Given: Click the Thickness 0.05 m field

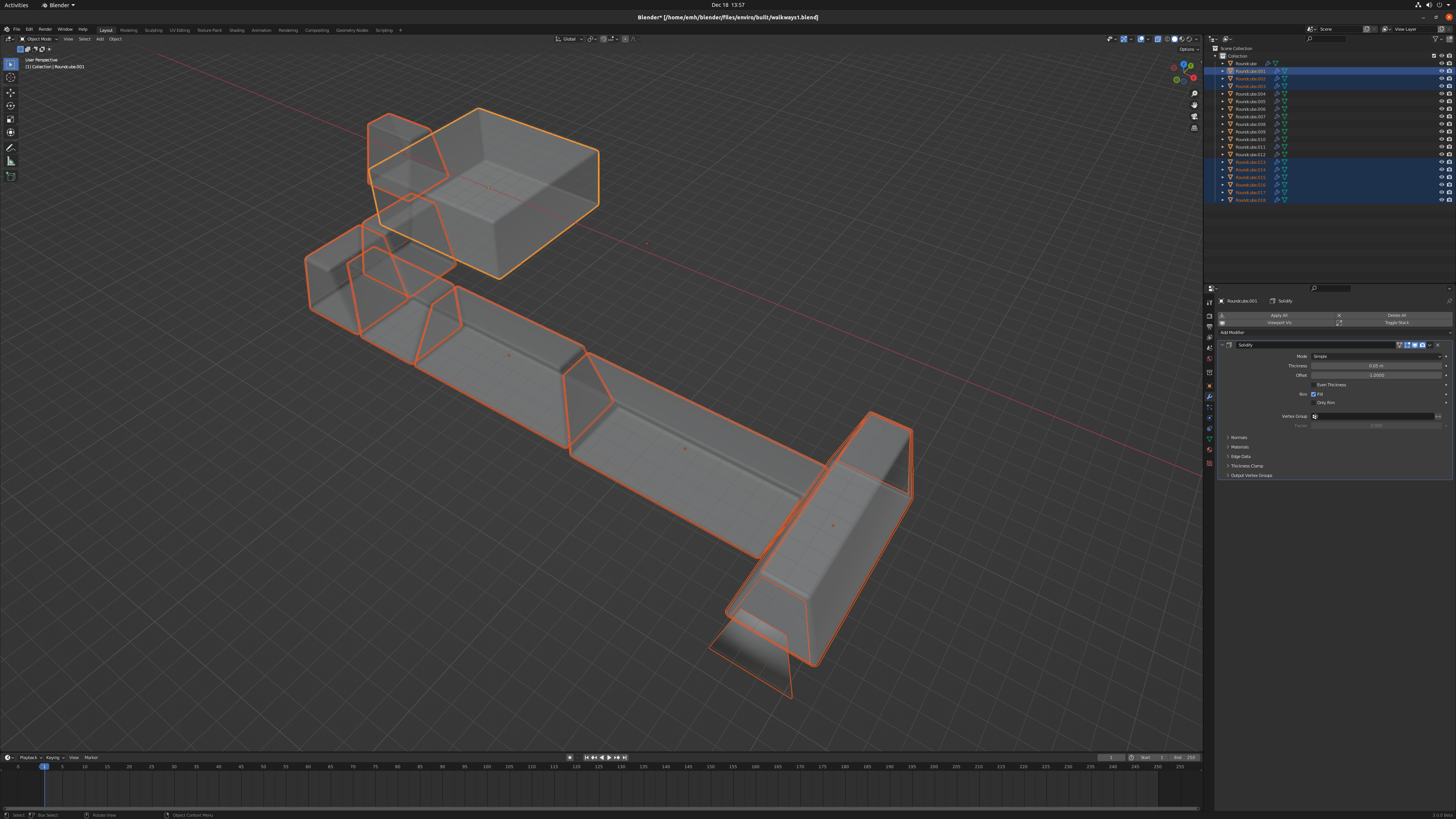Looking at the screenshot, I should [x=1376, y=366].
